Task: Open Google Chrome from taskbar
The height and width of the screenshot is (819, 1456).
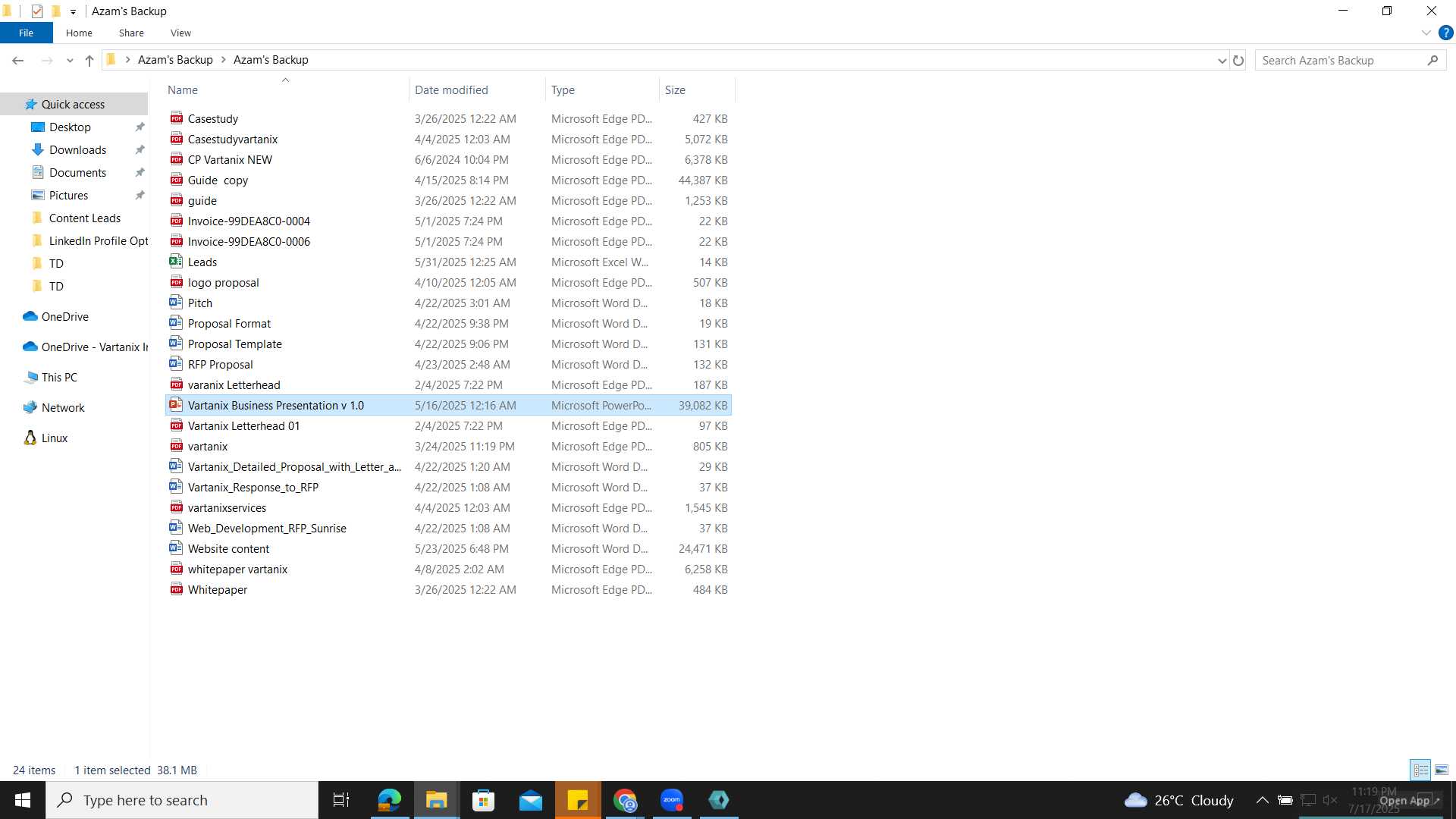Action: click(x=625, y=800)
